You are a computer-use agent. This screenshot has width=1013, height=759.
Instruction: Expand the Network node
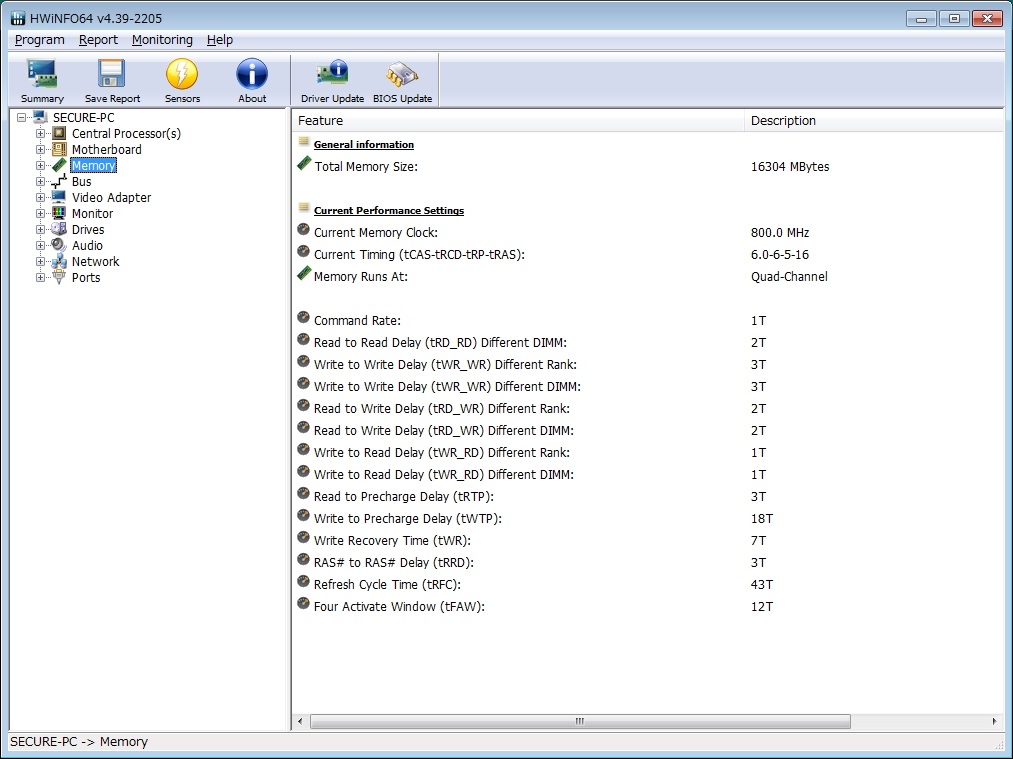(40, 262)
